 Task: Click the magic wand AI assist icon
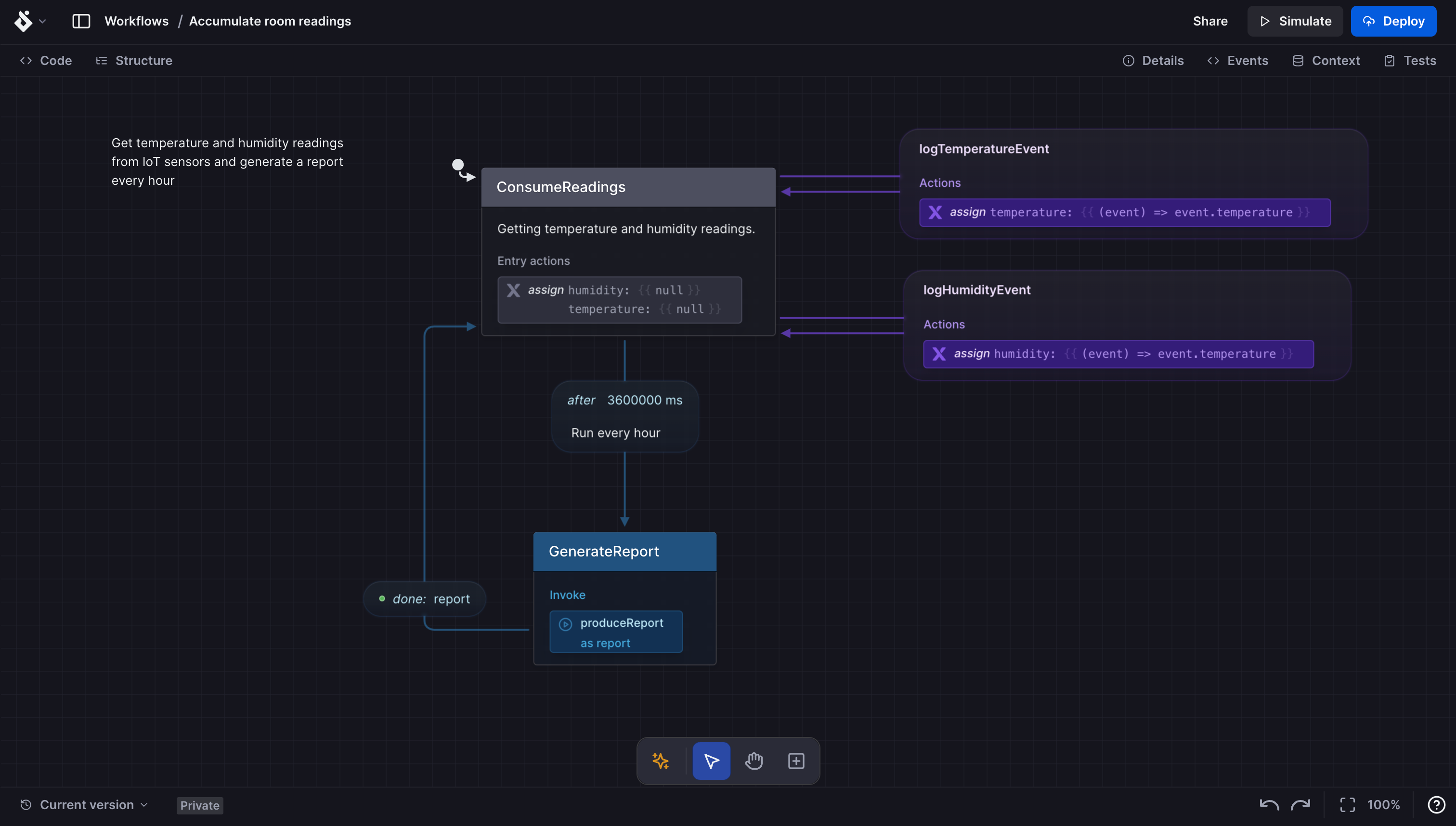(x=661, y=760)
